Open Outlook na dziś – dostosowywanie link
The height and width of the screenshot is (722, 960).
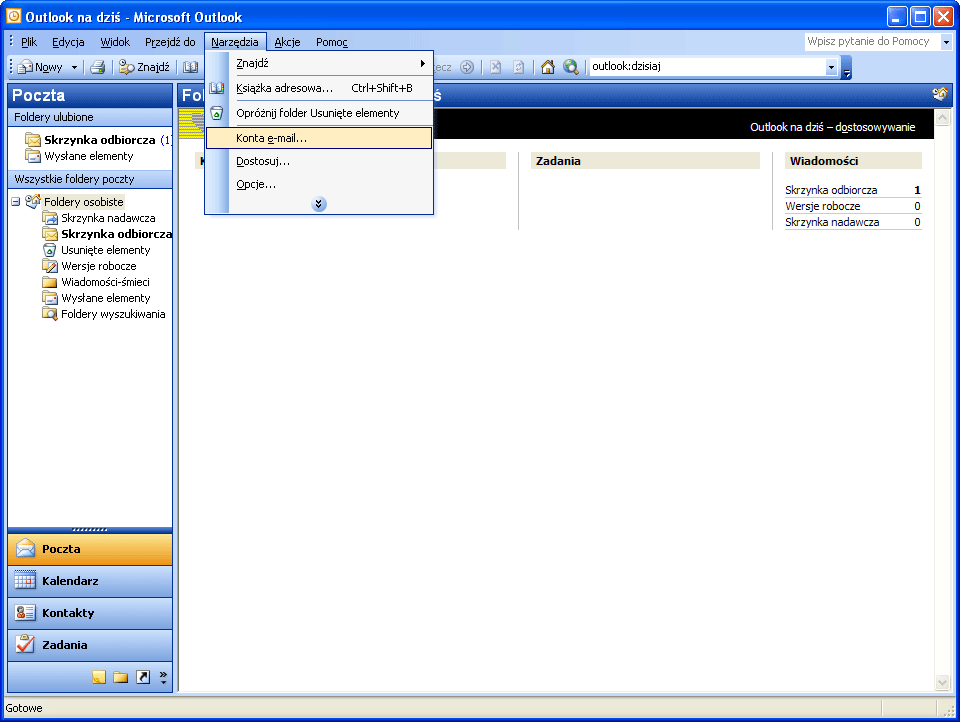833,127
